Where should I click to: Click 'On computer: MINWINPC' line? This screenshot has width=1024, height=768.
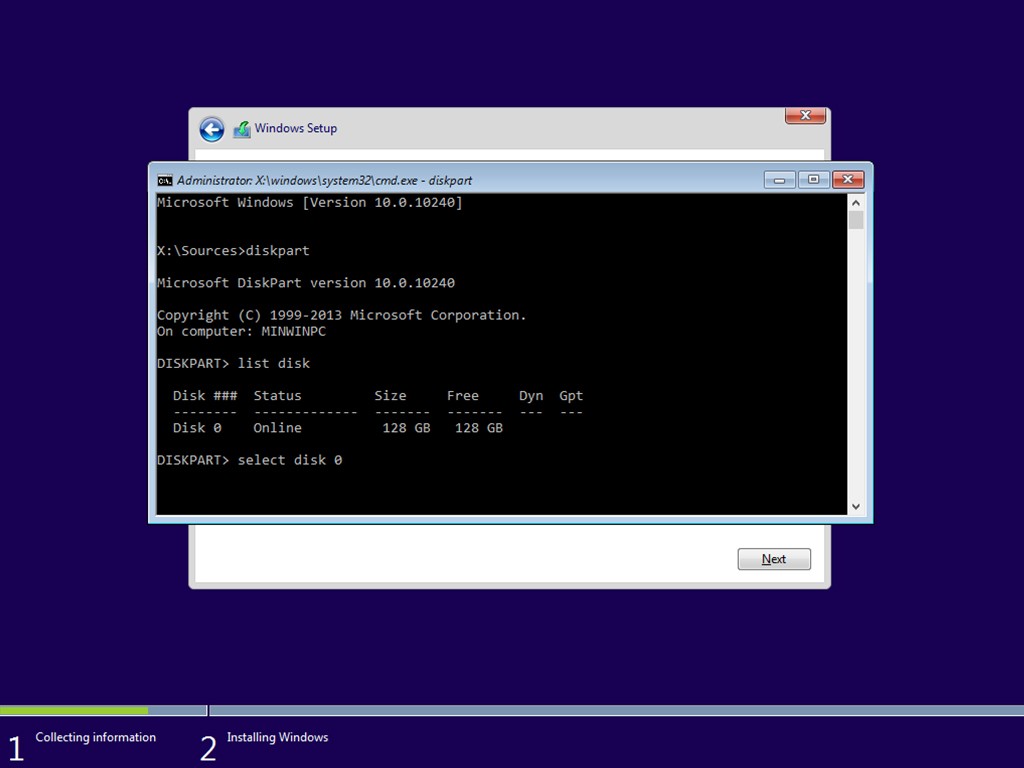pyautogui.click(x=241, y=331)
